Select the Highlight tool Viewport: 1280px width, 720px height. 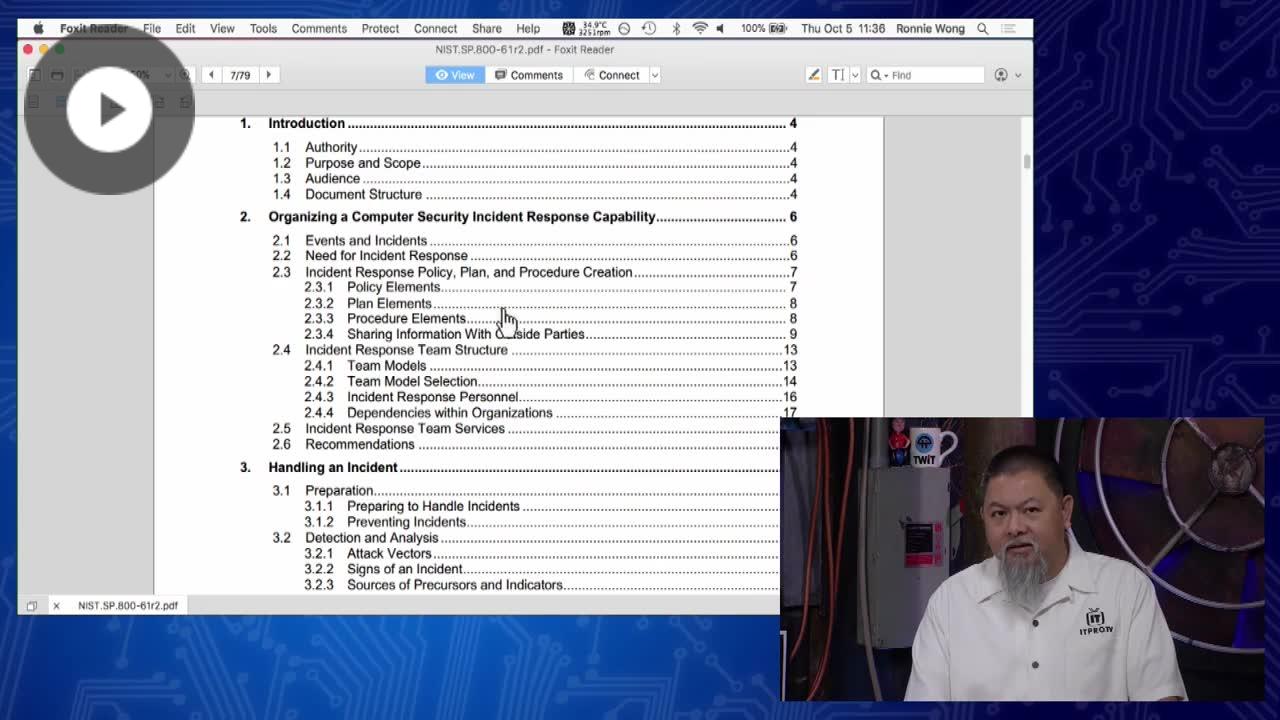pos(814,75)
